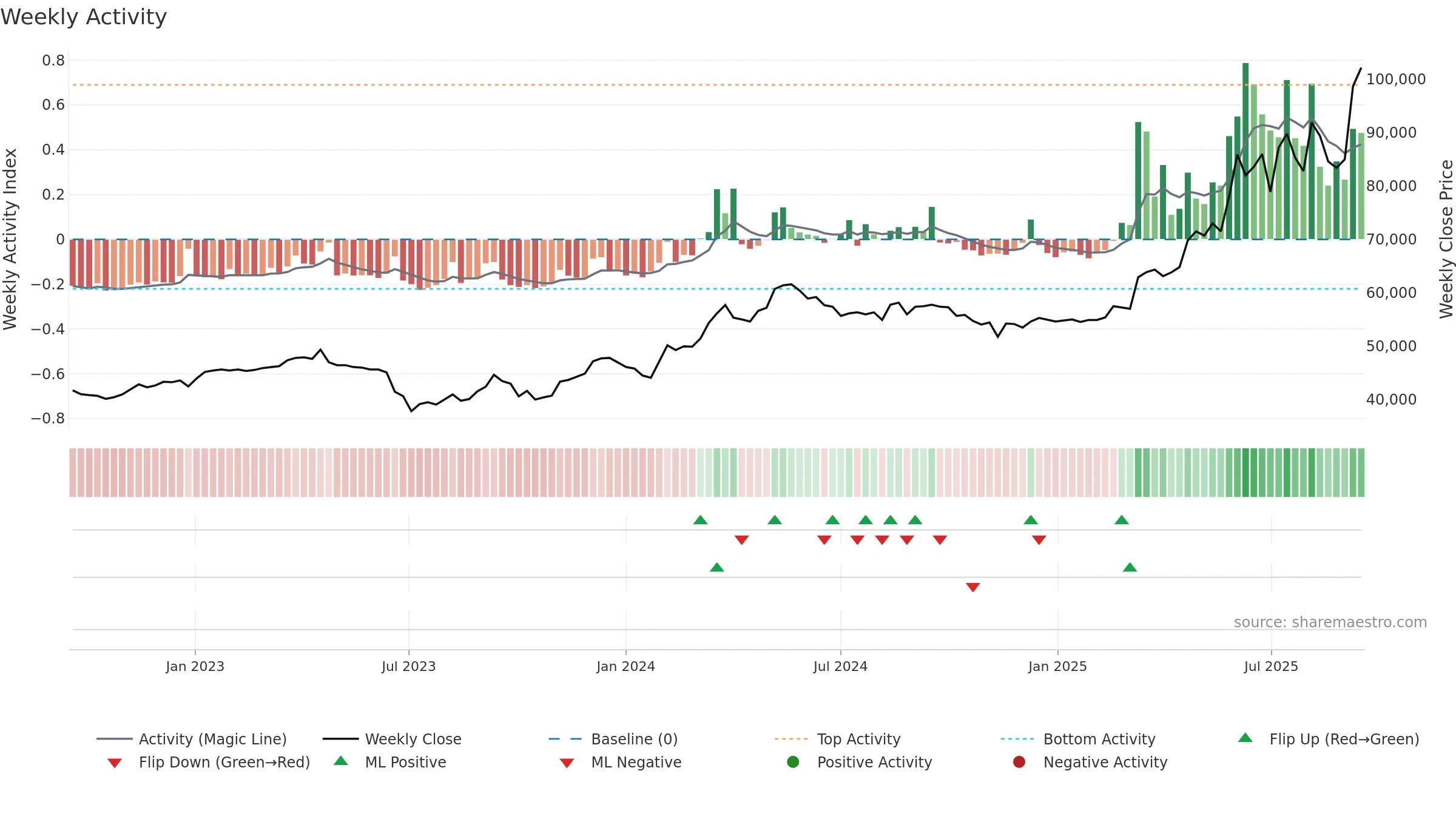Click the earliest Flip Down red triangle marker
Image resolution: width=1456 pixels, height=819 pixels.
point(741,540)
